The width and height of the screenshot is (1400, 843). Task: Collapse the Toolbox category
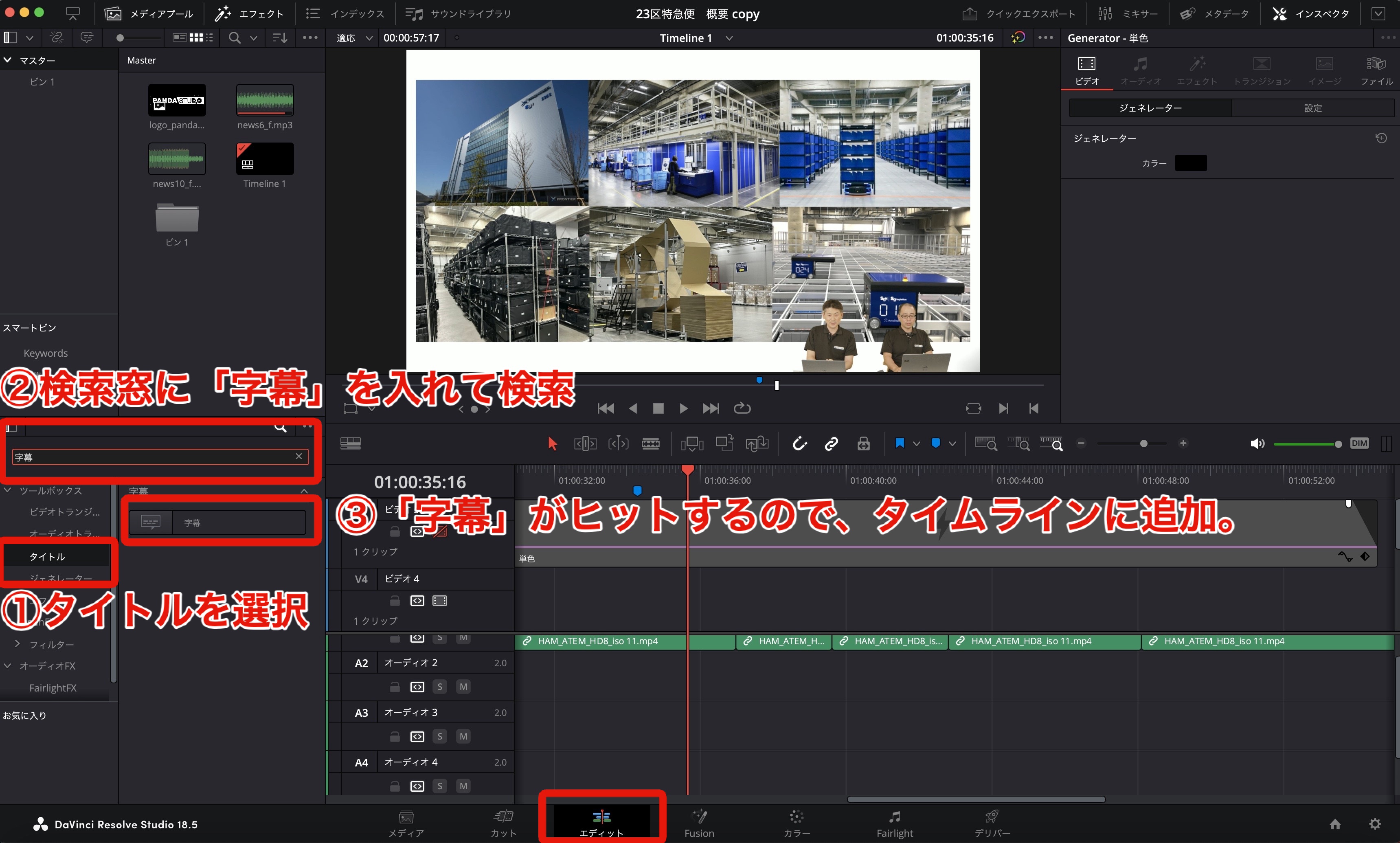(7, 490)
